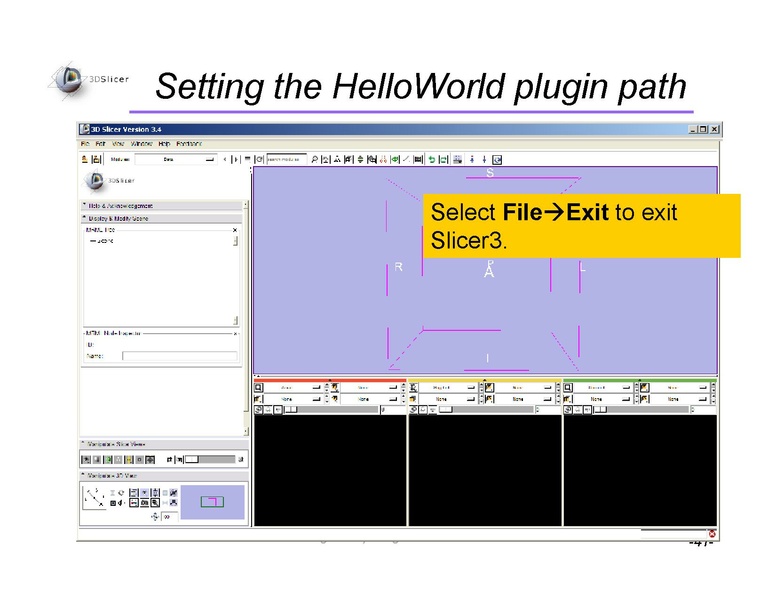The width and height of the screenshot is (776, 600).
Task: Click the fit-to-window icon in red slice
Action: point(258,388)
